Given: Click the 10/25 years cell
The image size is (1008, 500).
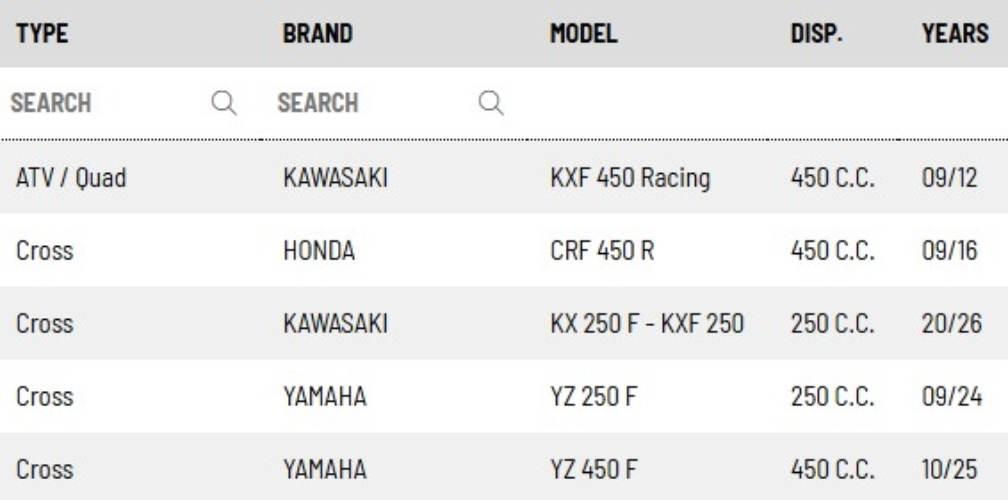Looking at the screenshot, I should point(952,469).
